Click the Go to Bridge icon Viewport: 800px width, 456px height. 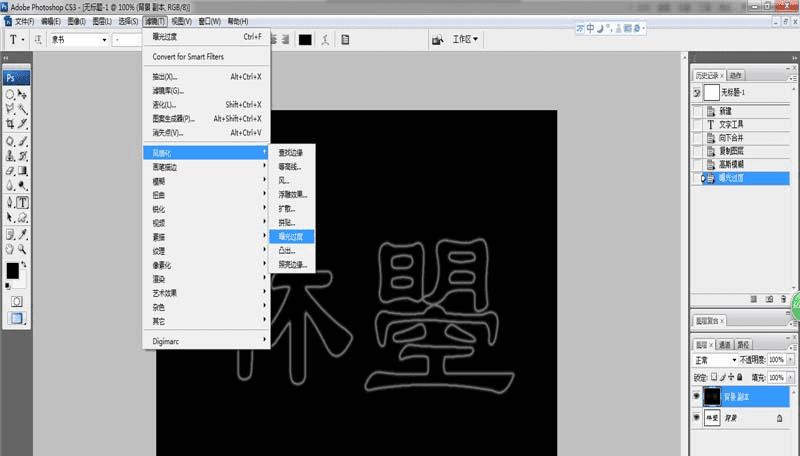coord(437,40)
